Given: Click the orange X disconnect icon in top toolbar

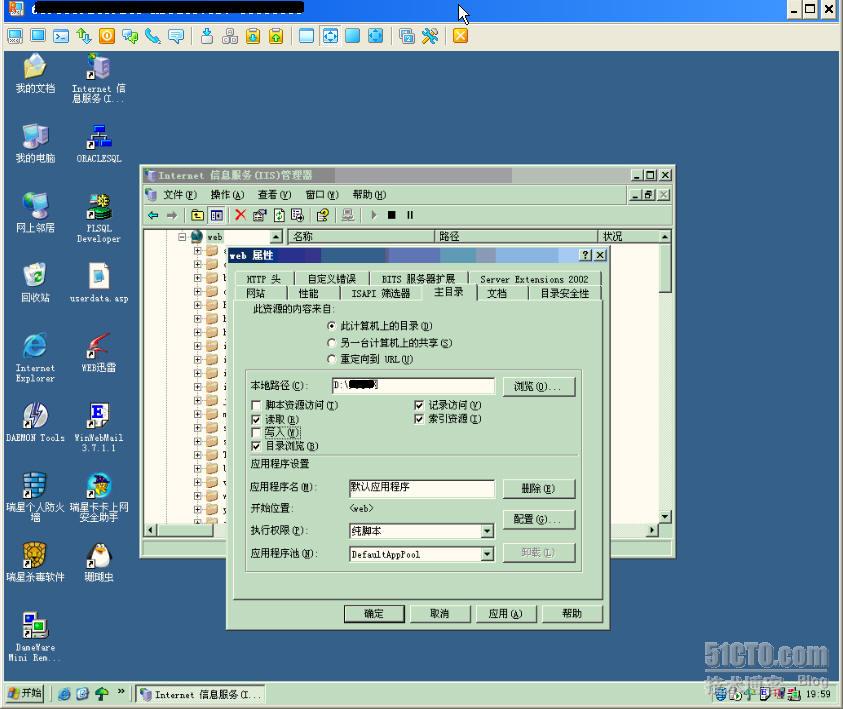Looking at the screenshot, I should (460, 36).
